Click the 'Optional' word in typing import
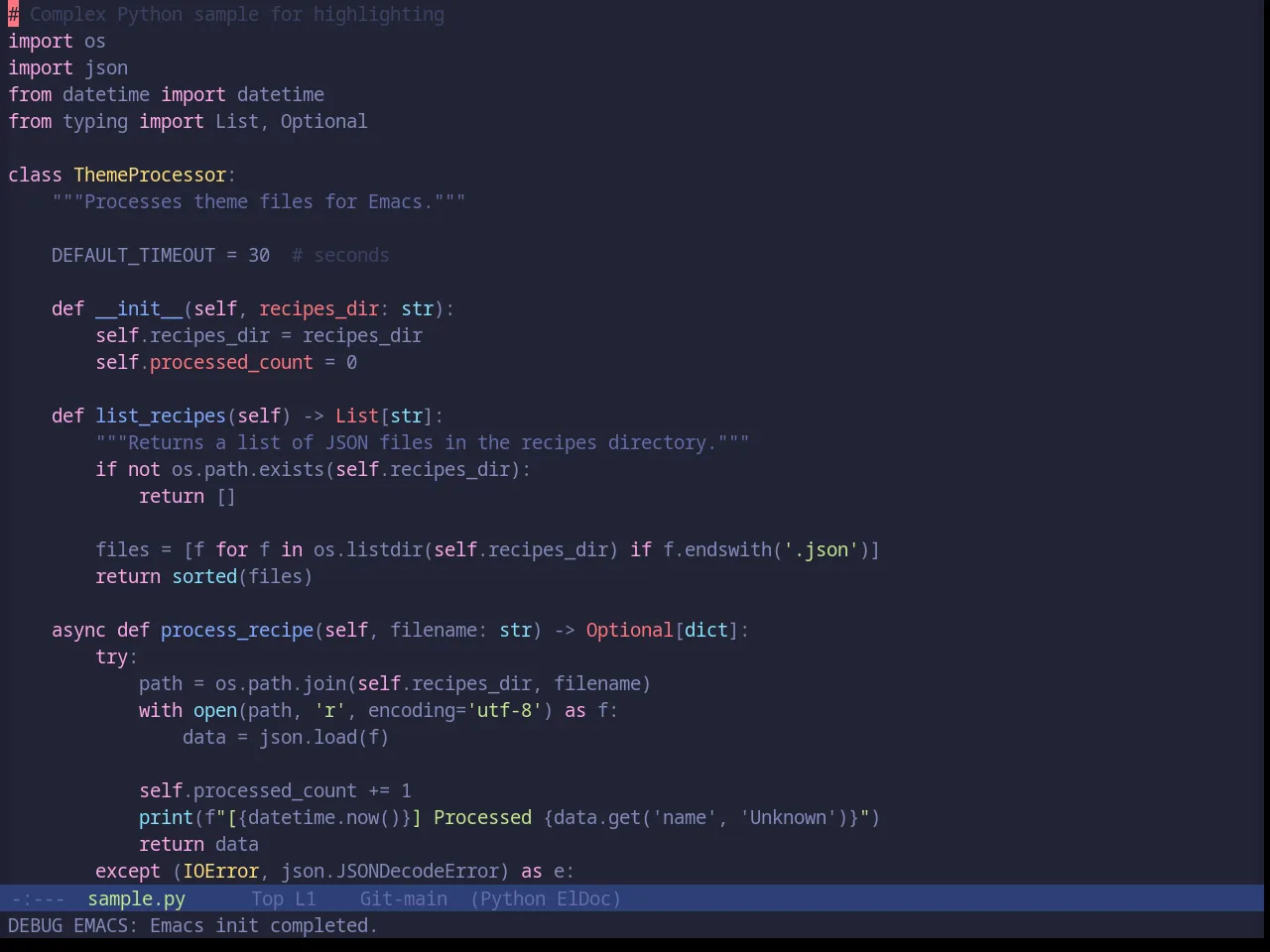This screenshot has width=1270, height=952. tap(323, 121)
